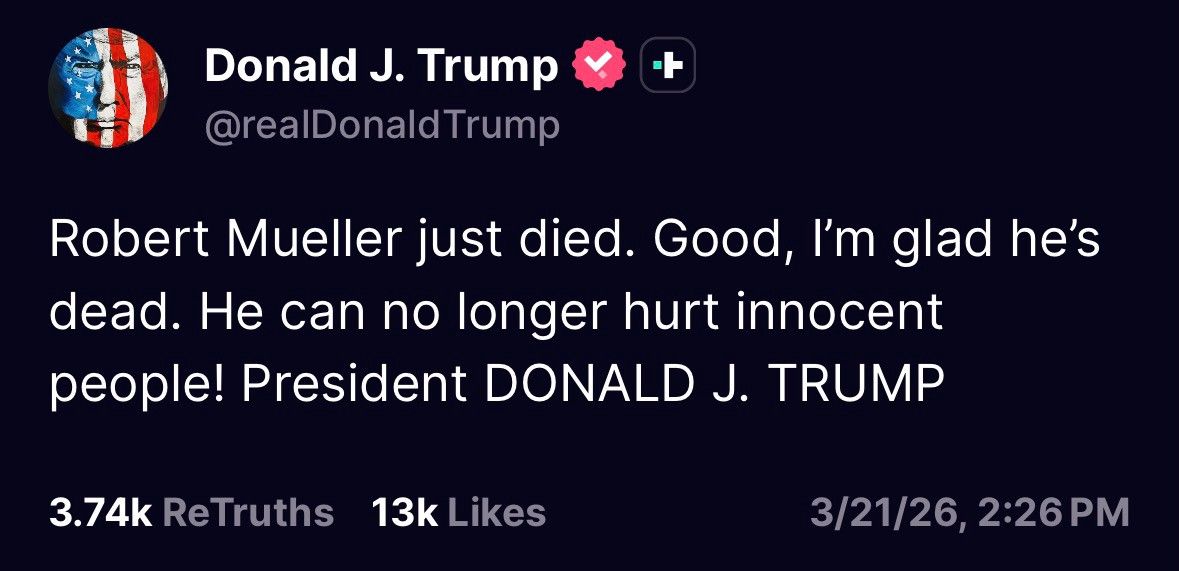Open the 13k Likes count
The image size is (1179, 571).
click(459, 513)
